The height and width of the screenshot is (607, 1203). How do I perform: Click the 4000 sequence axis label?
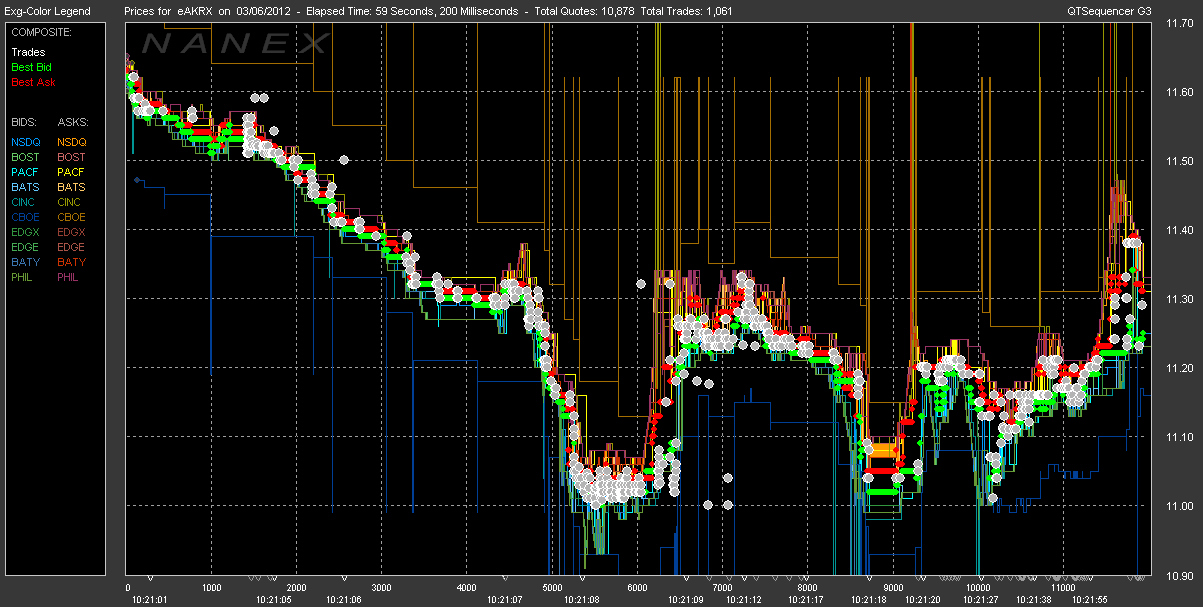tap(466, 588)
